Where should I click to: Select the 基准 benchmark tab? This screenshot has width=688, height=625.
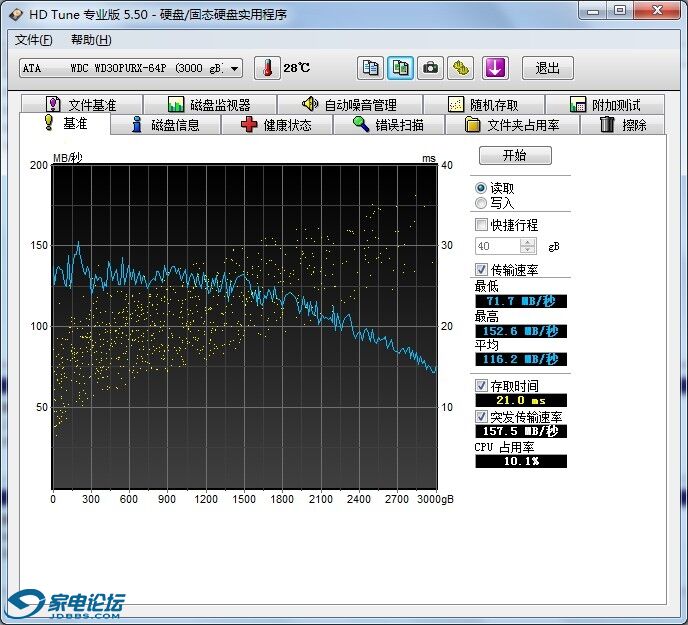pos(65,123)
